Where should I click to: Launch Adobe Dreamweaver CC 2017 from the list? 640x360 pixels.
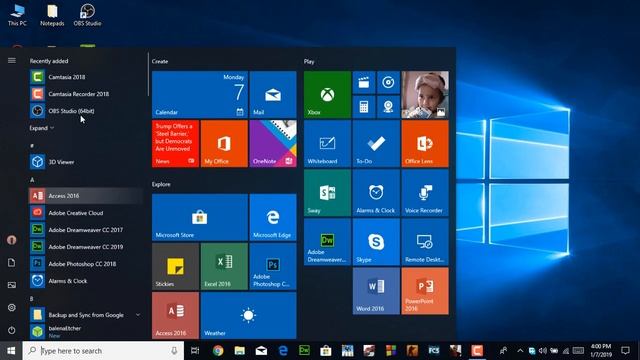pos(86,230)
